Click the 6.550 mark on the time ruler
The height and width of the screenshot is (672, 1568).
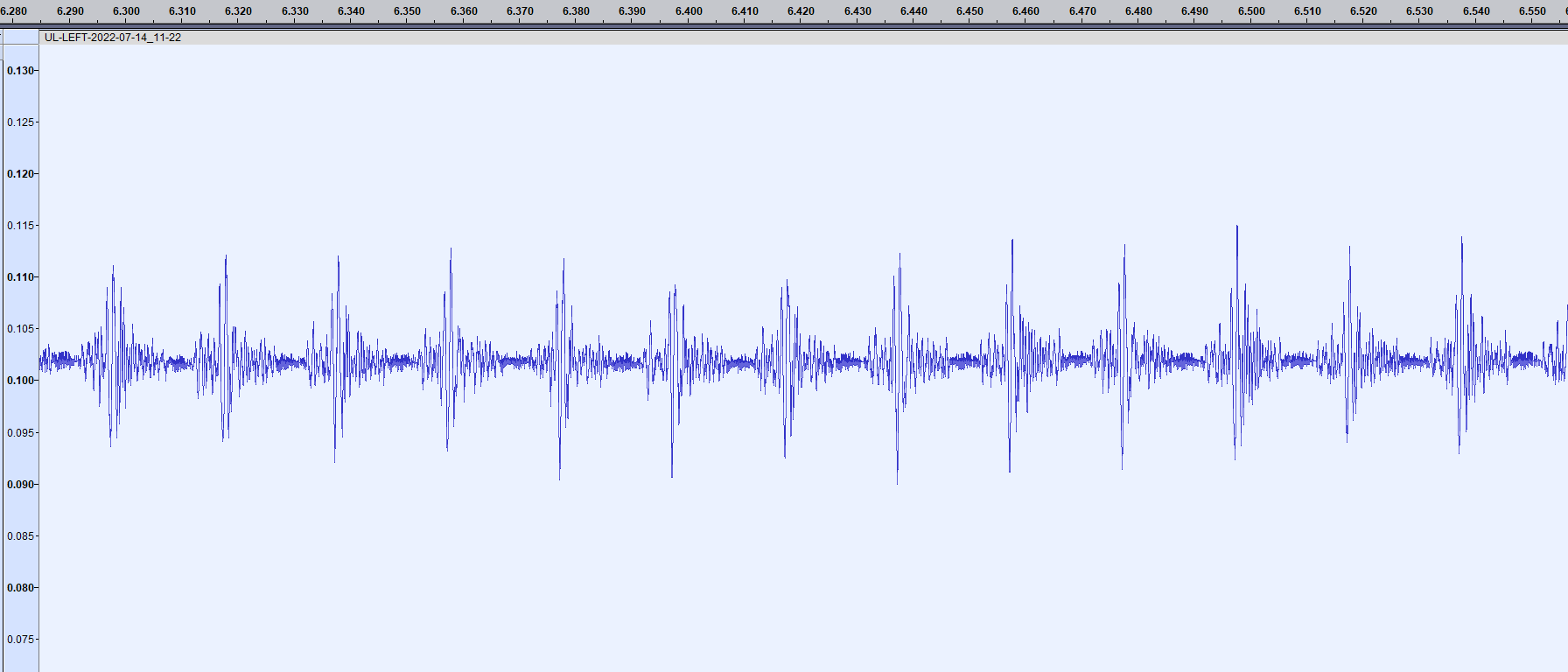pyautogui.click(x=1532, y=11)
